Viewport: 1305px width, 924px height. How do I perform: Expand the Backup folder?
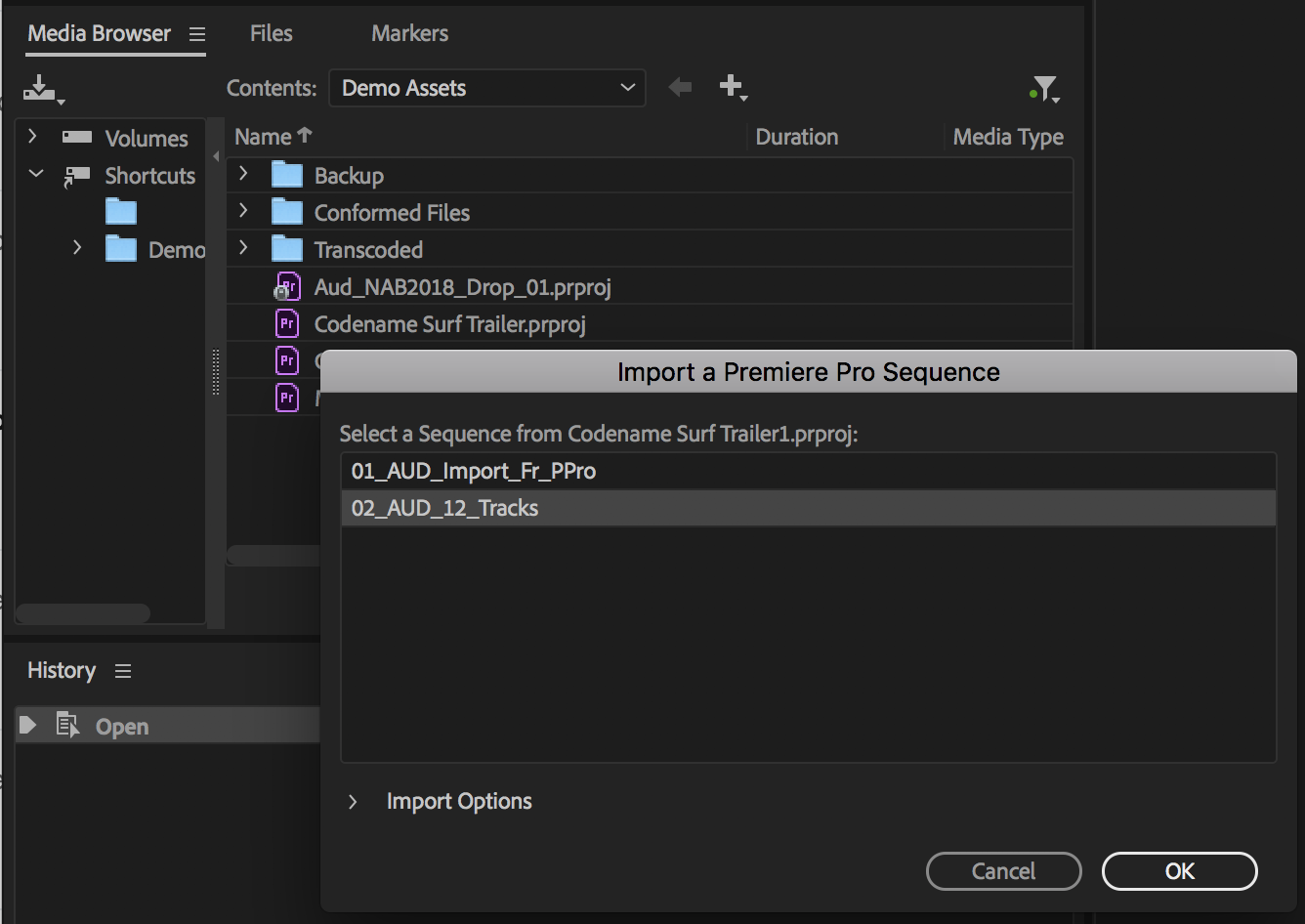(244, 175)
